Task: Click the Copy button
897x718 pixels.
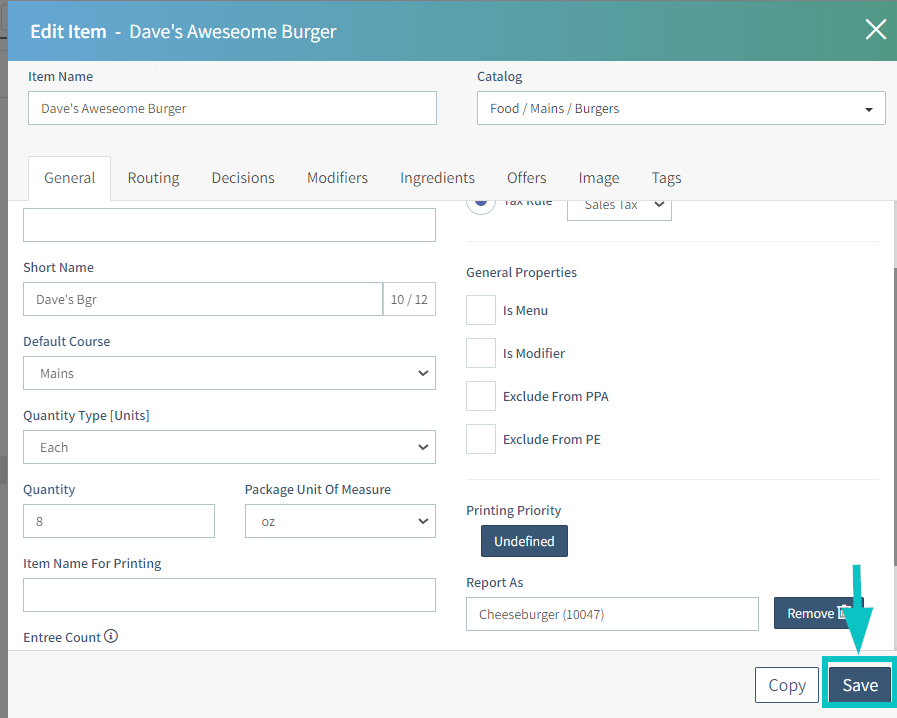Action: (x=787, y=685)
